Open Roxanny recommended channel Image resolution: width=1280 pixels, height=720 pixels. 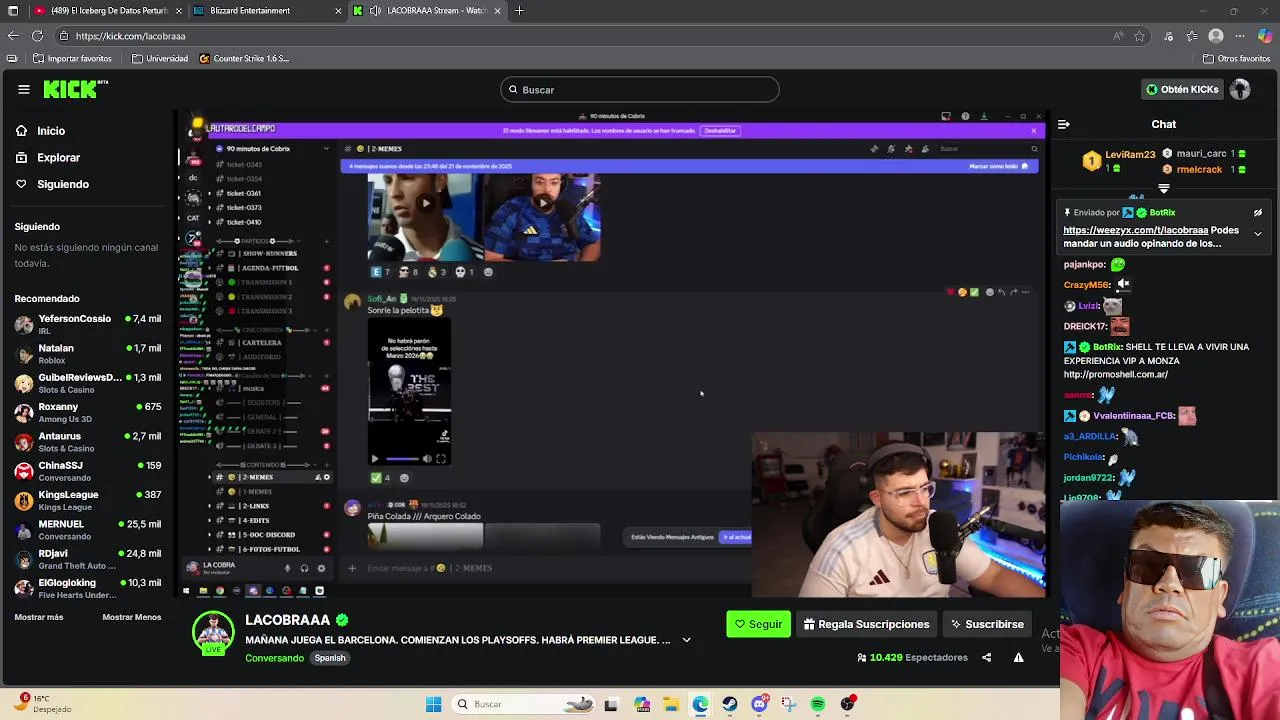[87, 412]
